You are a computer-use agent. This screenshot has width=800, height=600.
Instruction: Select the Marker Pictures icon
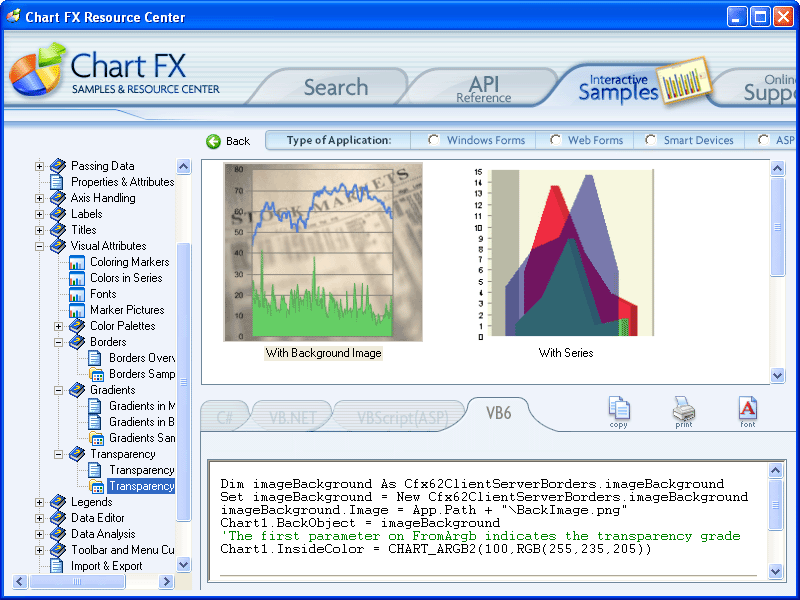coord(78,310)
